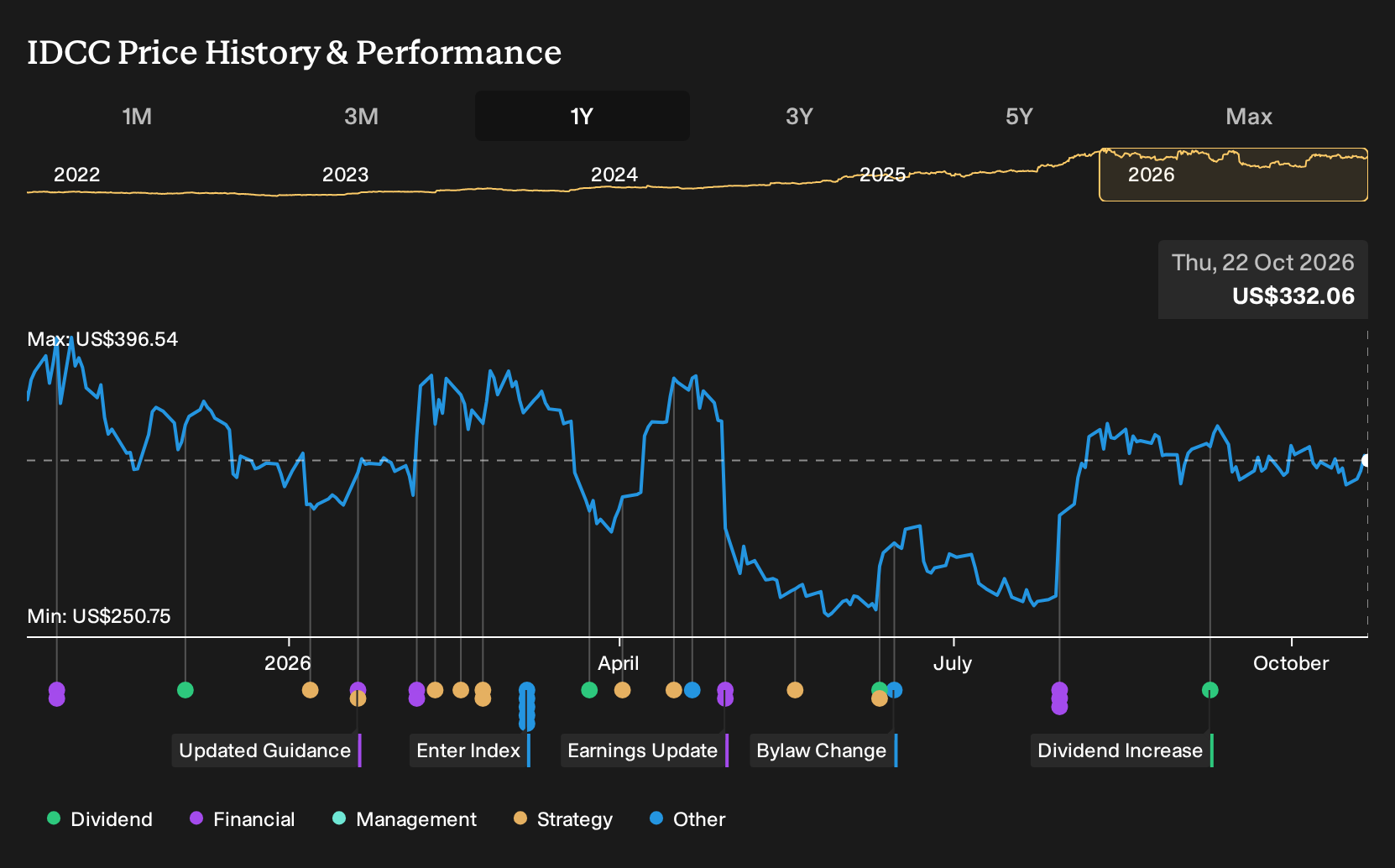Image resolution: width=1395 pixels, height=868 pixels.
Task: Toggle the Dividend legend filter
Action: click(100, 819)
